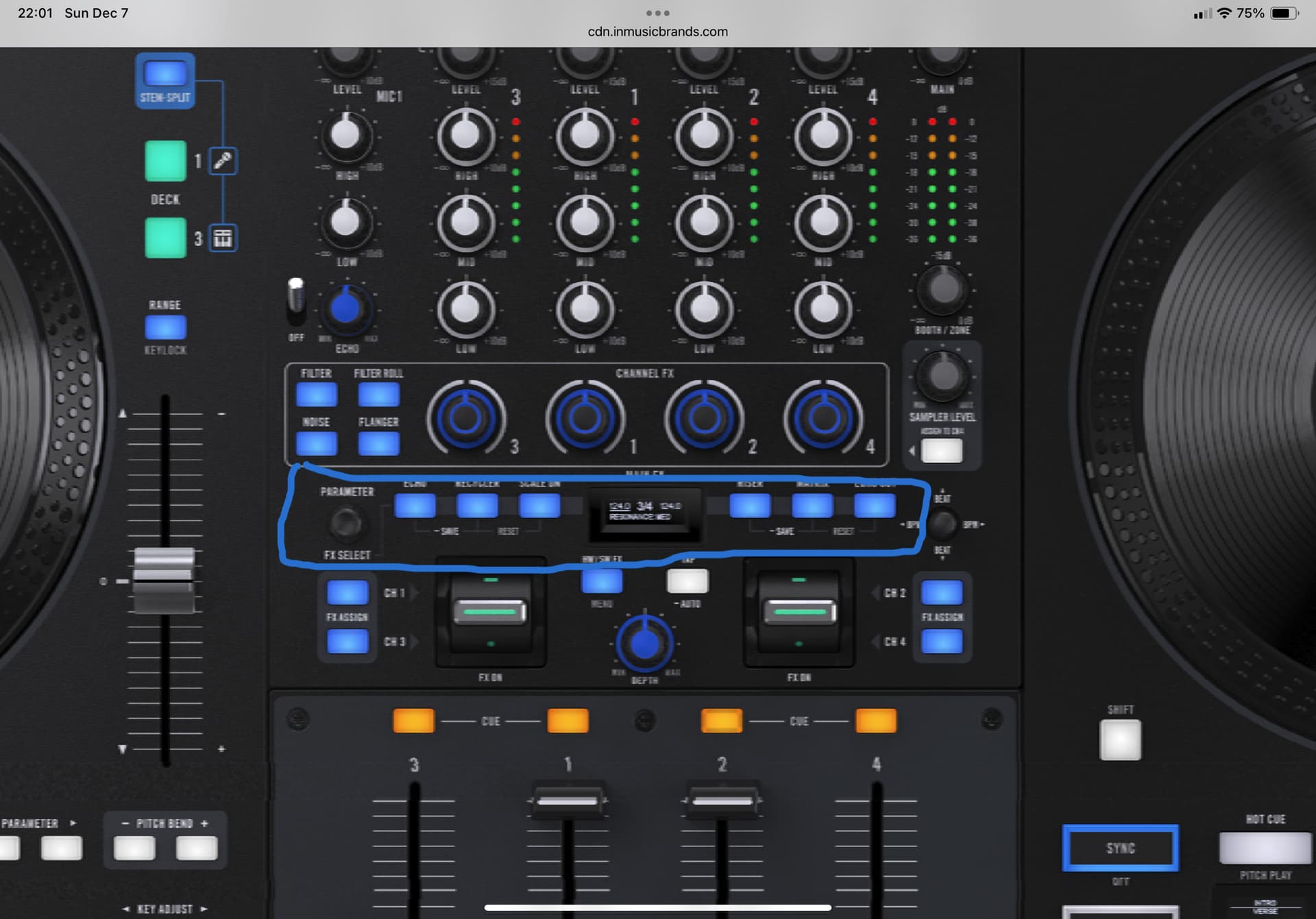This screenshot has height=919, width=1316.
Task: Tap the cdn.inmusicbrands.com address bar
Action: tap(657, 32)
